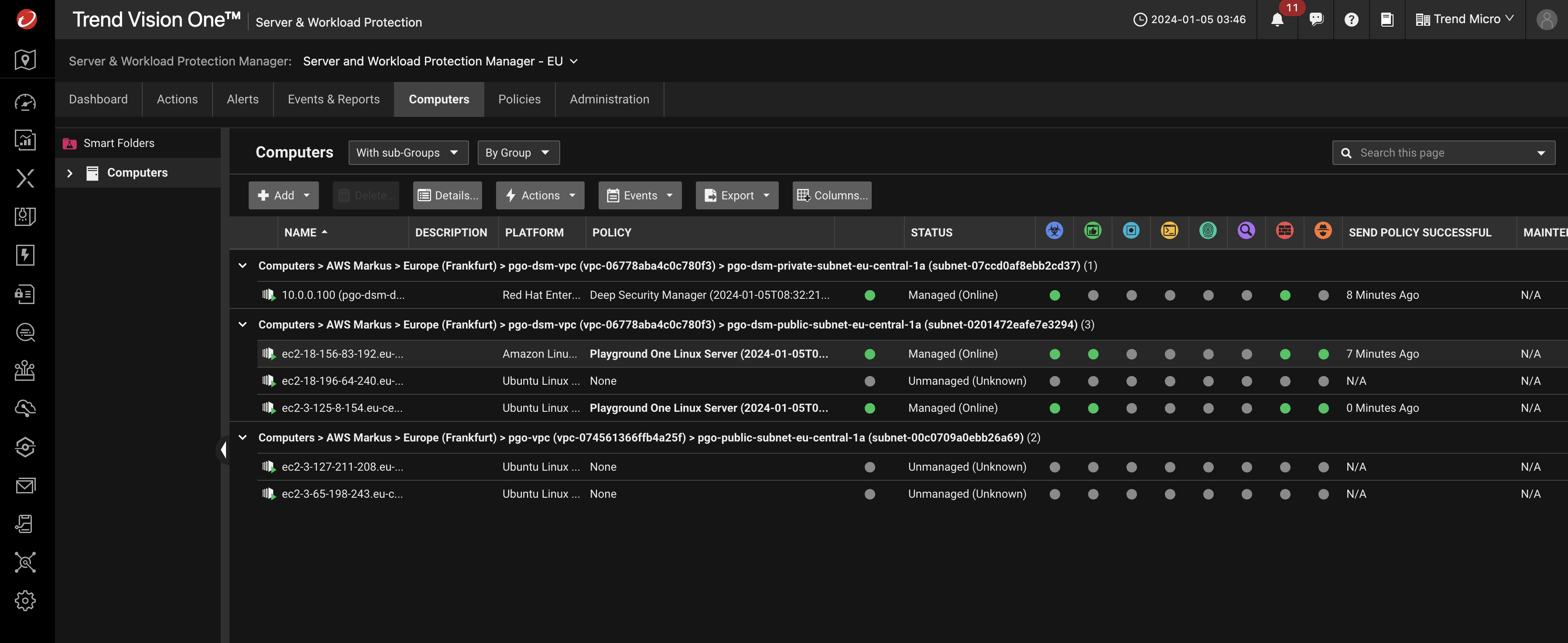Switch to the Events & Reports tab
This screenshot has width=1568, height=643.
pyautogui.click(x=334, y=99)
